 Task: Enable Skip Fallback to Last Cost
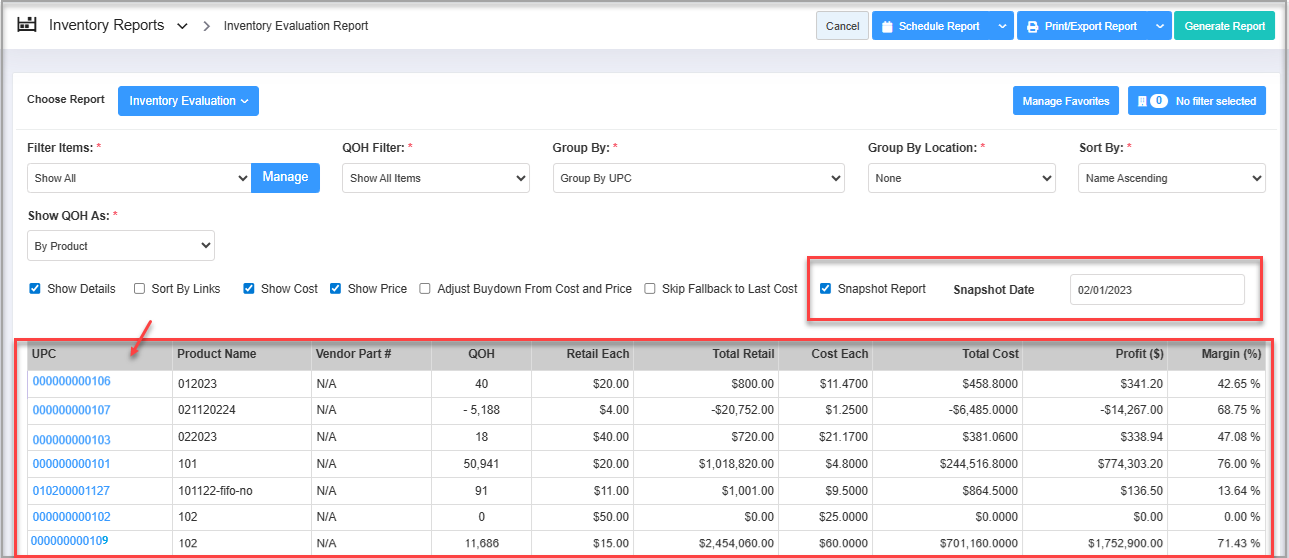click(x=651, y=289)
